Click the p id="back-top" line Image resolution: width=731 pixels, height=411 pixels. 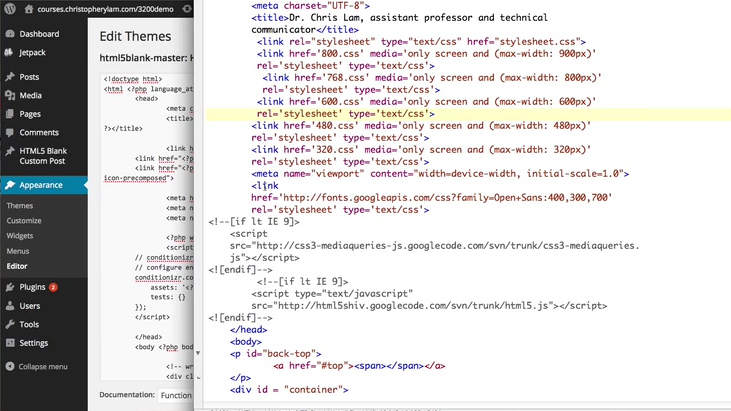click(276, 354)
